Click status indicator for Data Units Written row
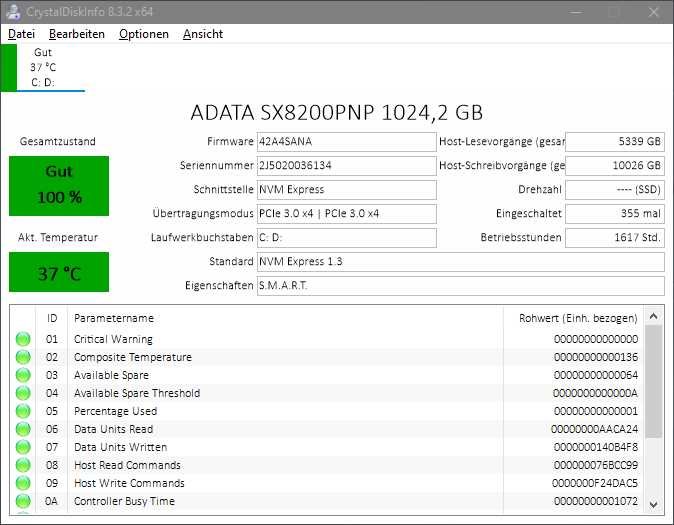Viewport: 674px width, 525px height. pyautogui.click(x=23, y=447)
